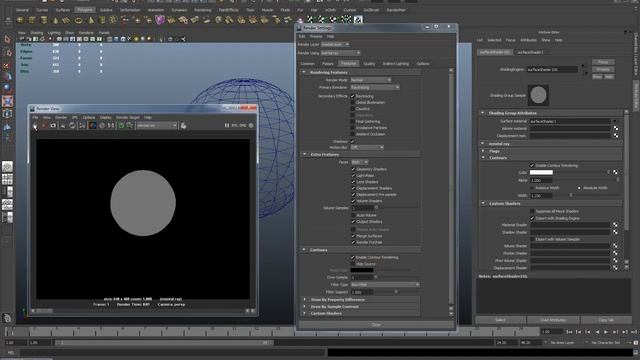
Task: Click the red Render Region icon in Render View
Action: click(44, 126)
